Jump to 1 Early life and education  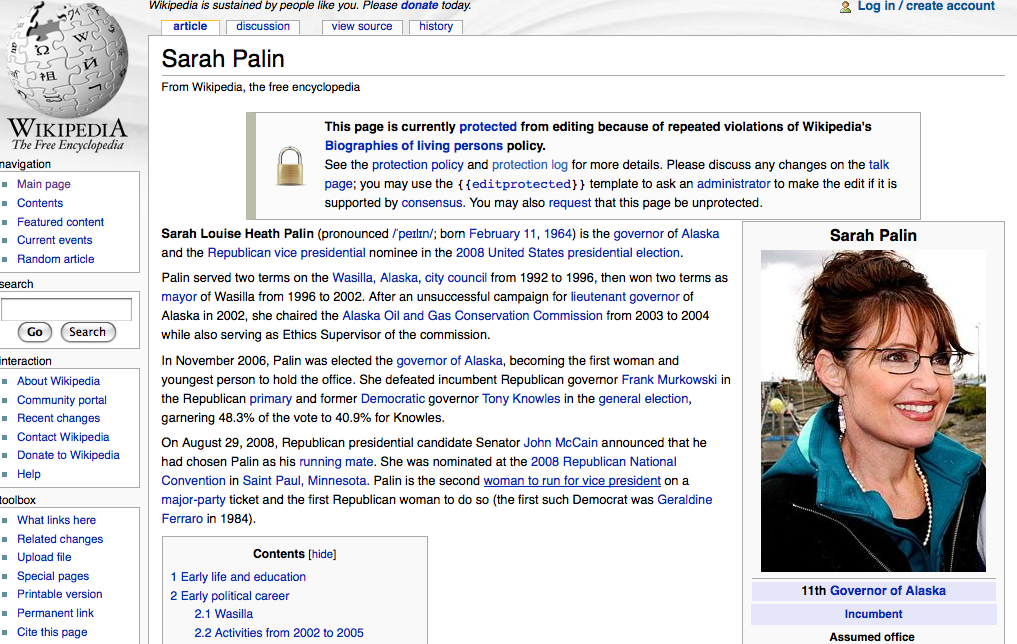click(238, 577)
